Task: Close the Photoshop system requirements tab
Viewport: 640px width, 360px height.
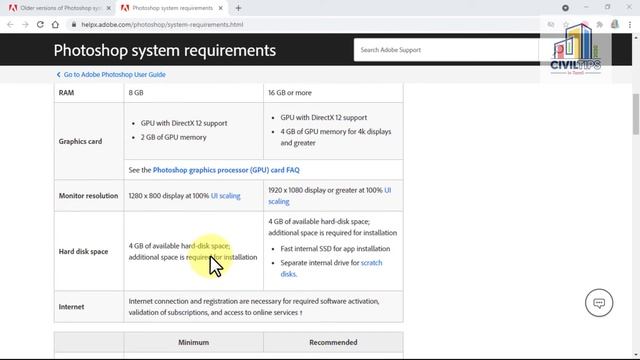Action: [x=220, y=8]
